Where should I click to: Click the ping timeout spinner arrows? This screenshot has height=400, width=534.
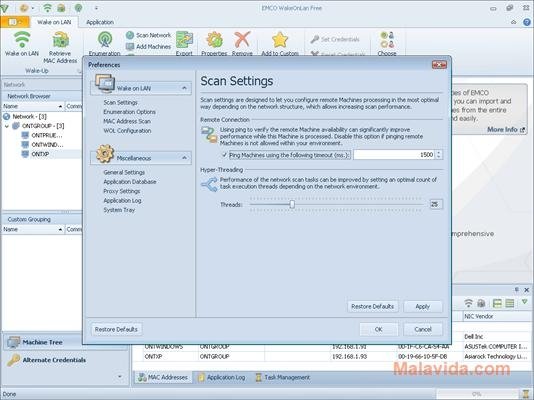pyautogui.click(x=439, y=155)
